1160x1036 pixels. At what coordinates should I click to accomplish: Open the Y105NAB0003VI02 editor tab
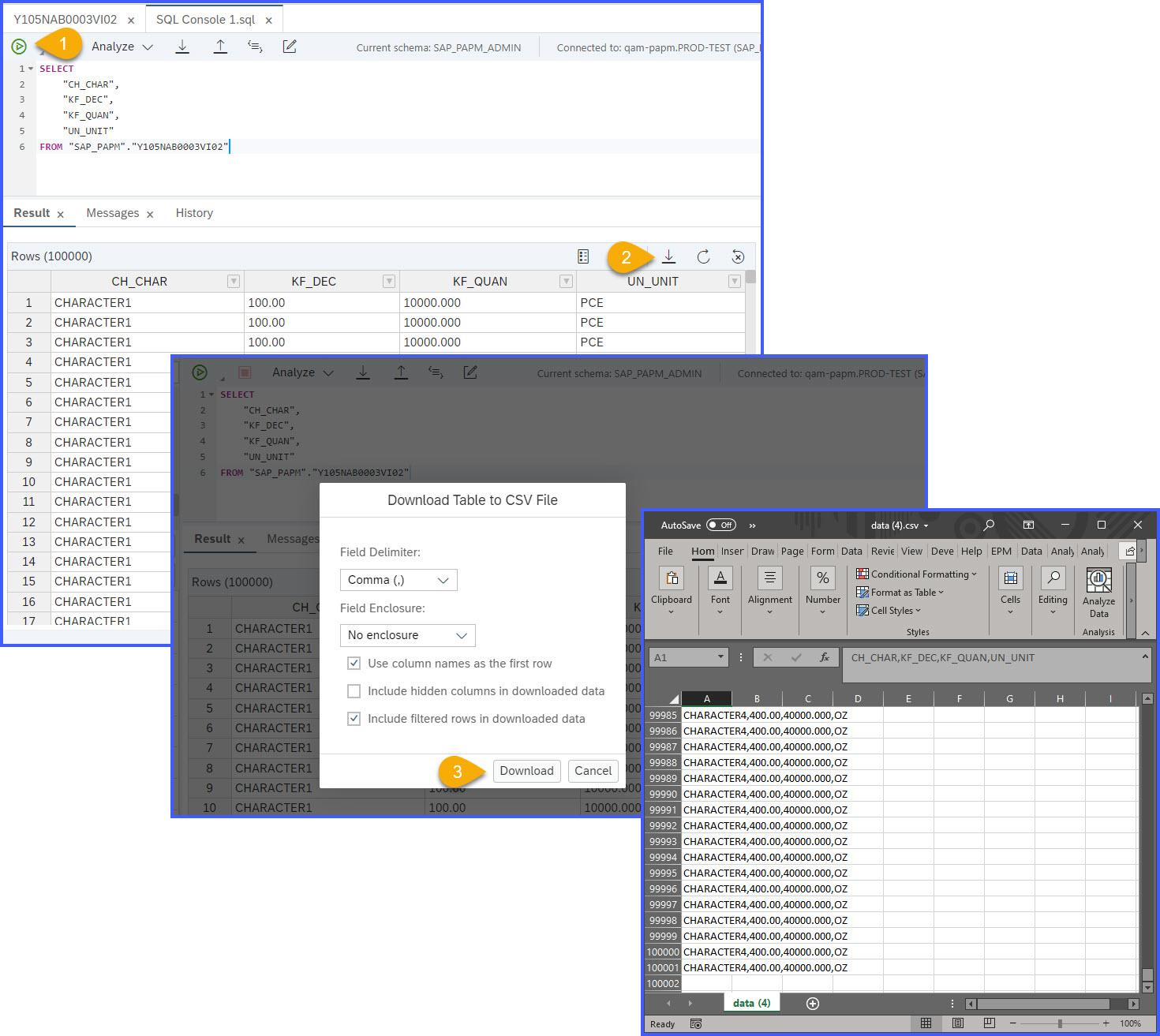(65, 20)
